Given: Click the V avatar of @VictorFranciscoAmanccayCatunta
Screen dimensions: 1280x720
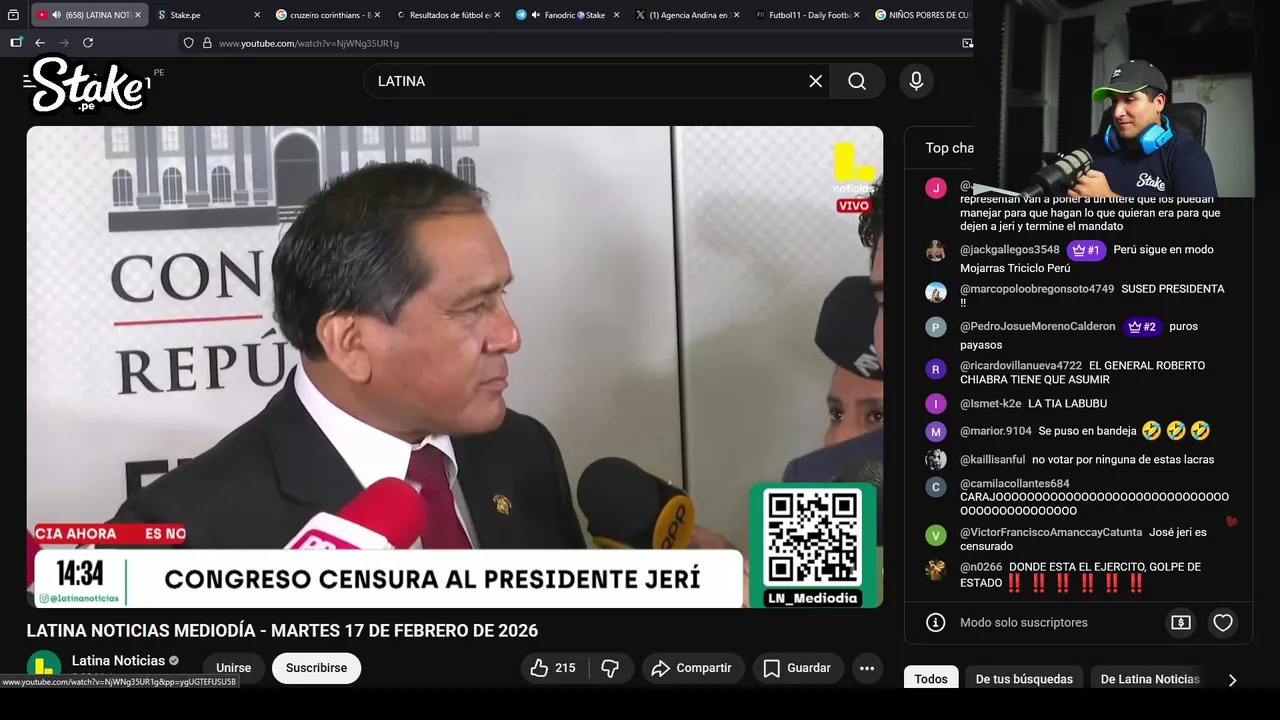Looking at the screenshot, I should (x=936, y=535).
